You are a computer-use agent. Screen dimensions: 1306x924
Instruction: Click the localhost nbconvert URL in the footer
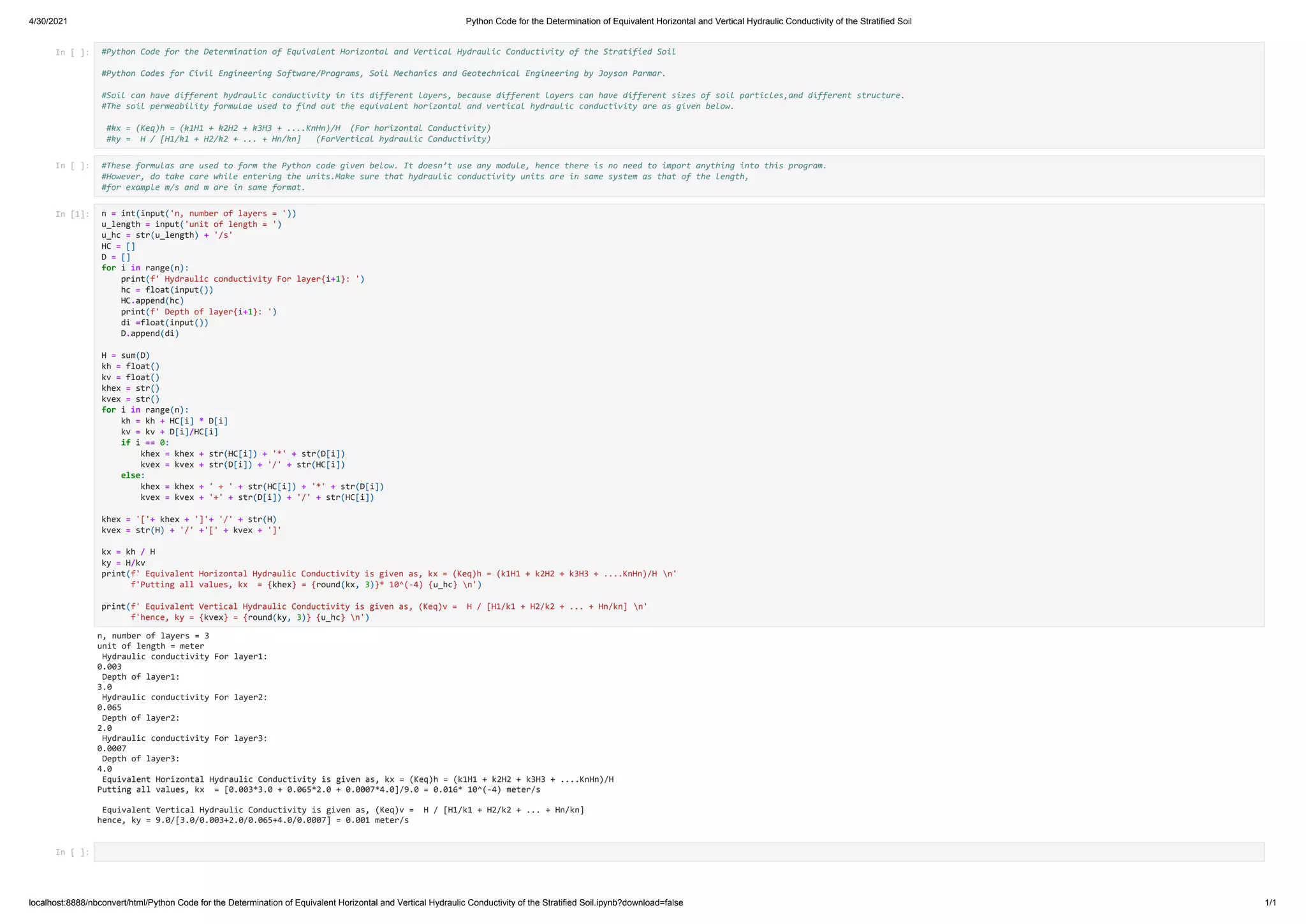pyautogui.click(x=356, y=903)
